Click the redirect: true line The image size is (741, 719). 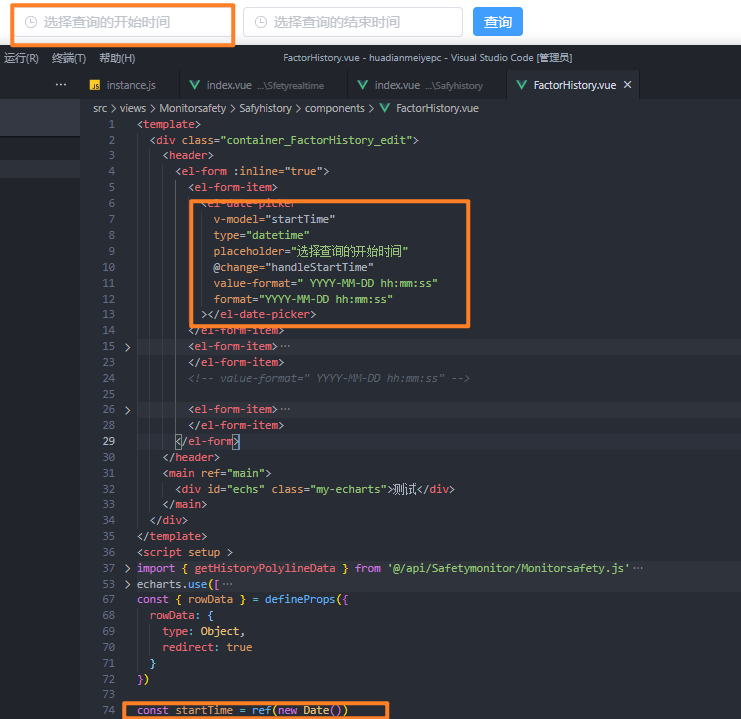207,647
